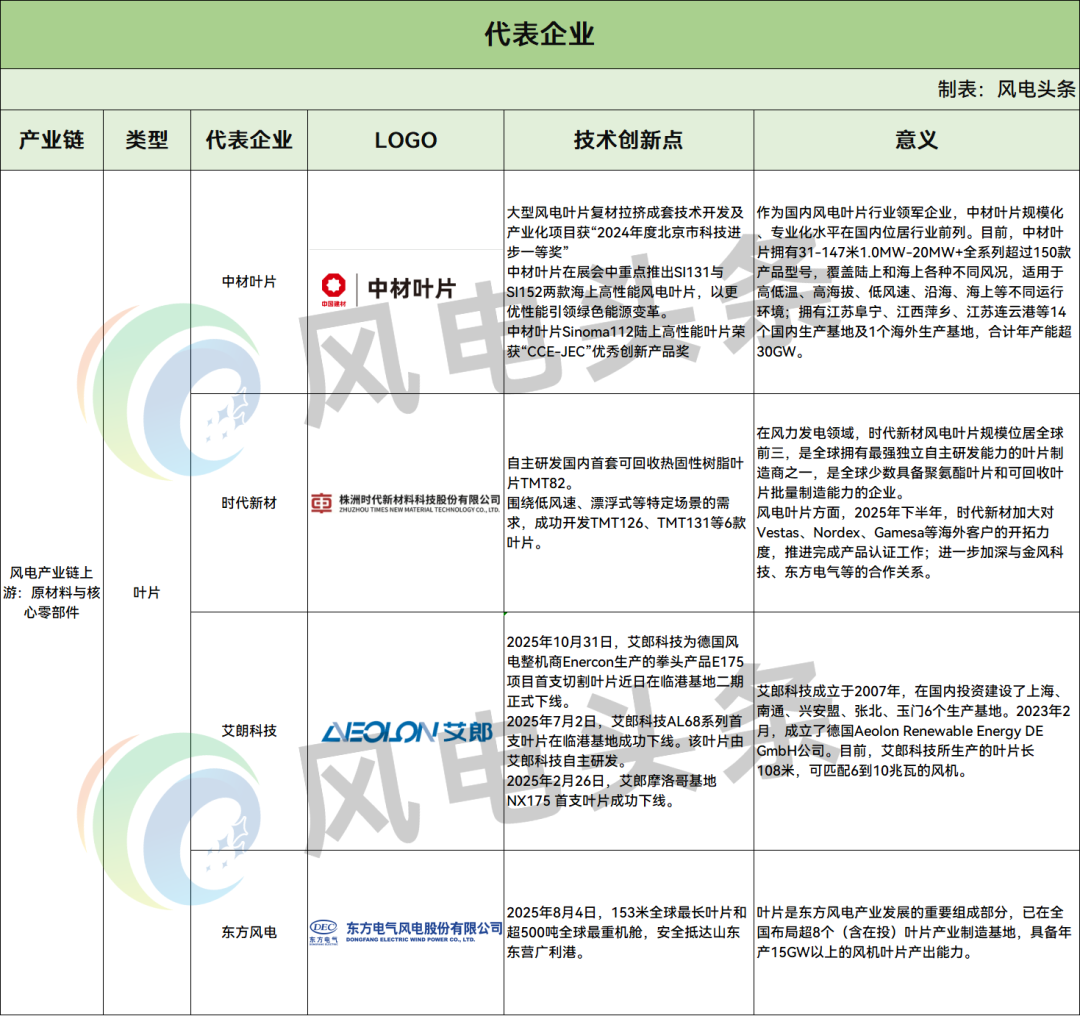Click the 制表：风电头条 credit text
This screenshot has width=1080, height=1016.
(x=1006, y=89)
